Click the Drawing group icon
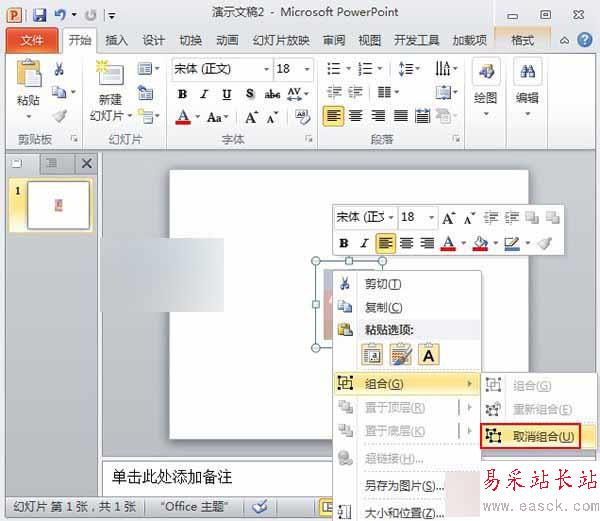 [x=486, y=71]
